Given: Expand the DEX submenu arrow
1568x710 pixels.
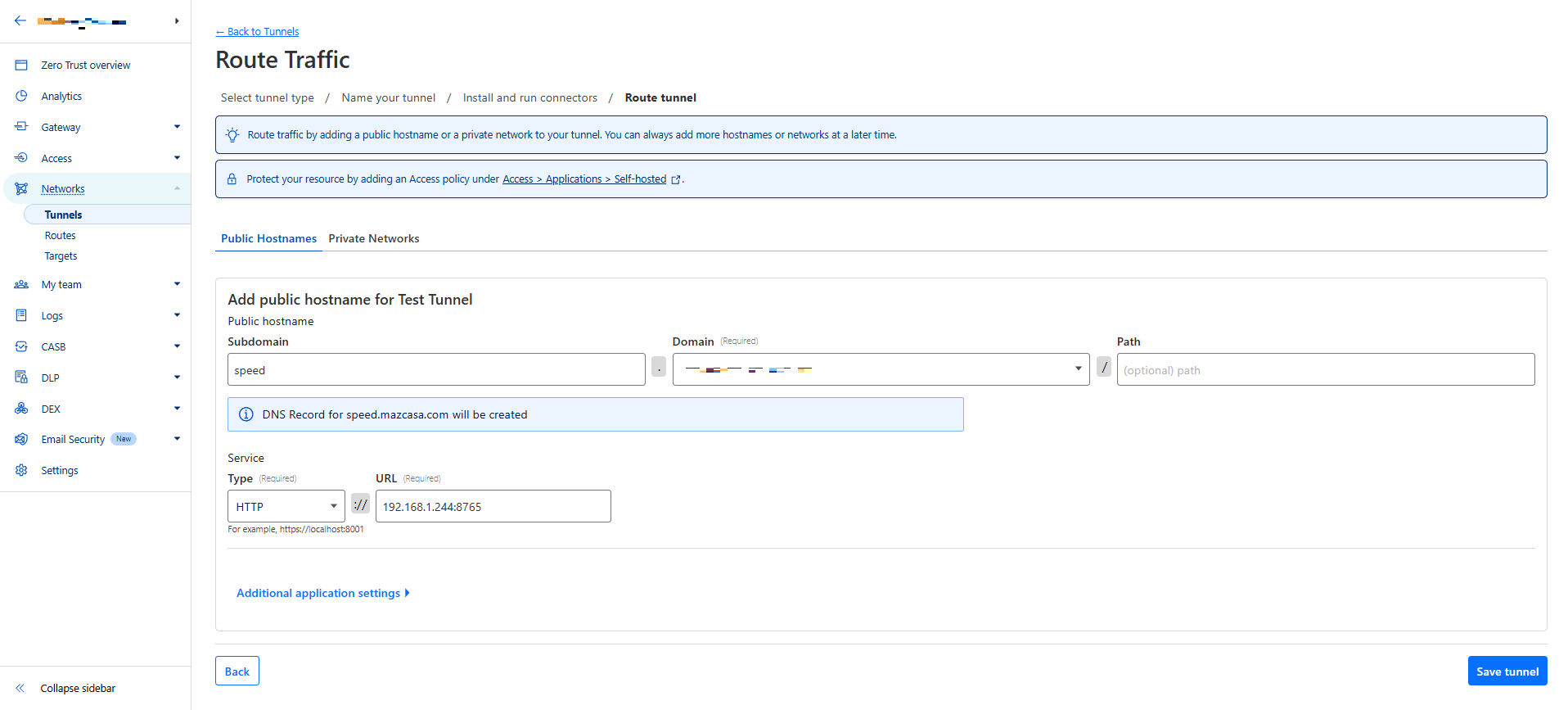Looking at the screenshot, I should 177,409.
